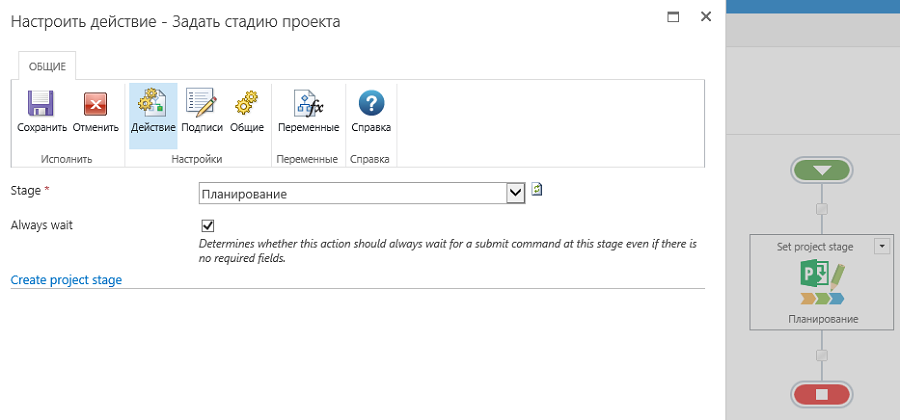Switch to the ОБЩИЕ ribbon tab

click(x=48, y=67)
